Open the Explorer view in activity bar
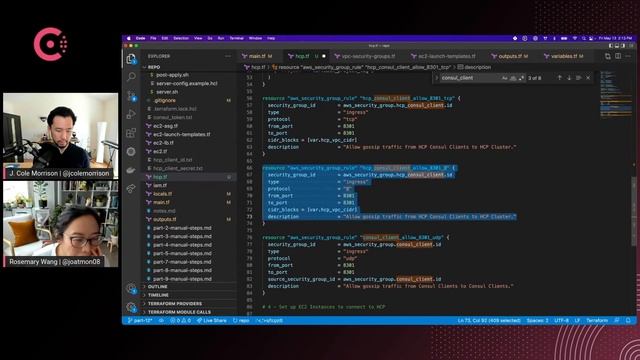This screenshot has width=640, height=360. [131, 58]
